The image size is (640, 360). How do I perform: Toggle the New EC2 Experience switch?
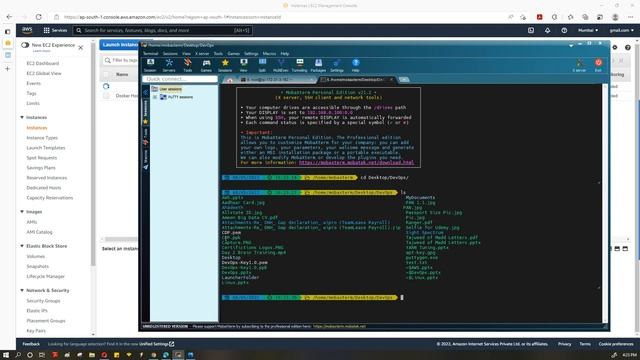point(25,45)
